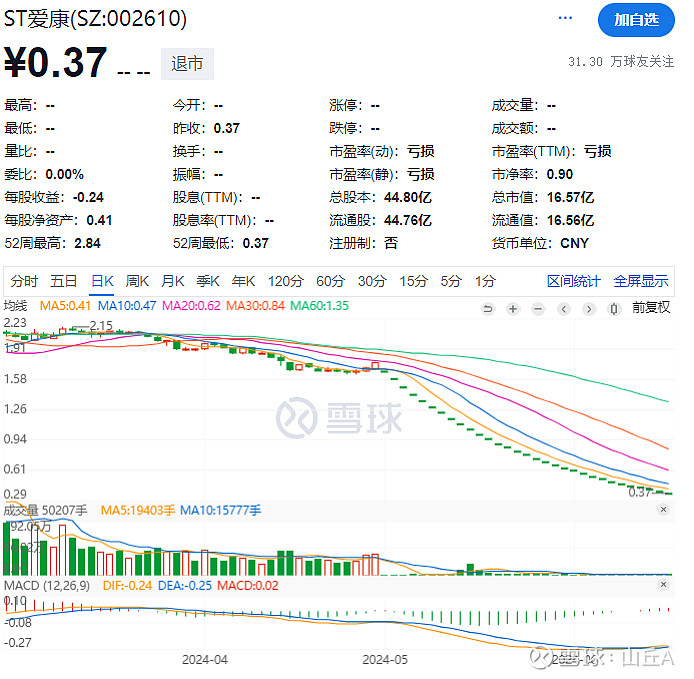694x679 pixels.
Task: Click the MA20:0.62 indicator label
Action: pyautogui.click(x=191, y=306)
